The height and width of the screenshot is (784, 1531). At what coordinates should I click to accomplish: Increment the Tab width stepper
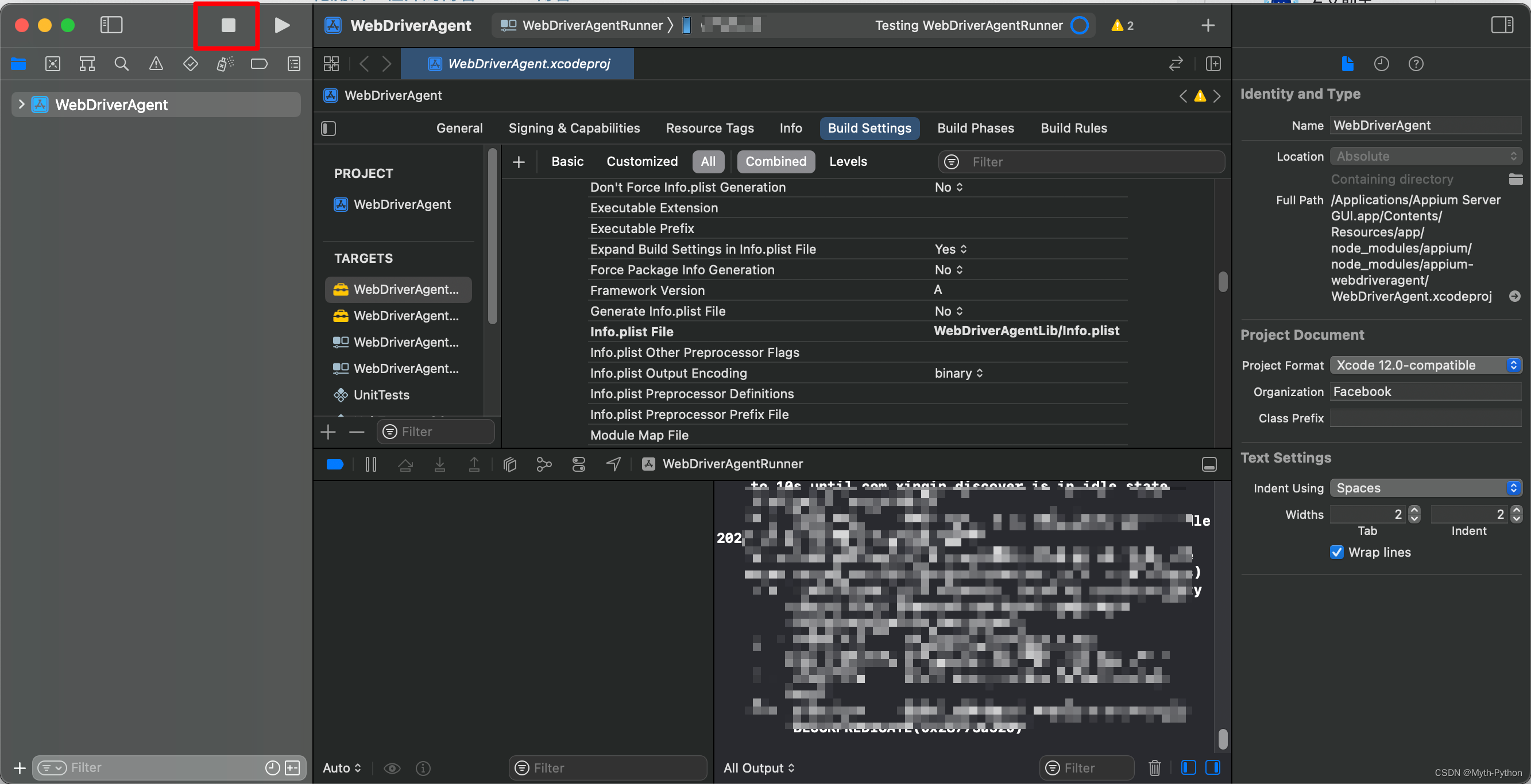(1414, 510)
